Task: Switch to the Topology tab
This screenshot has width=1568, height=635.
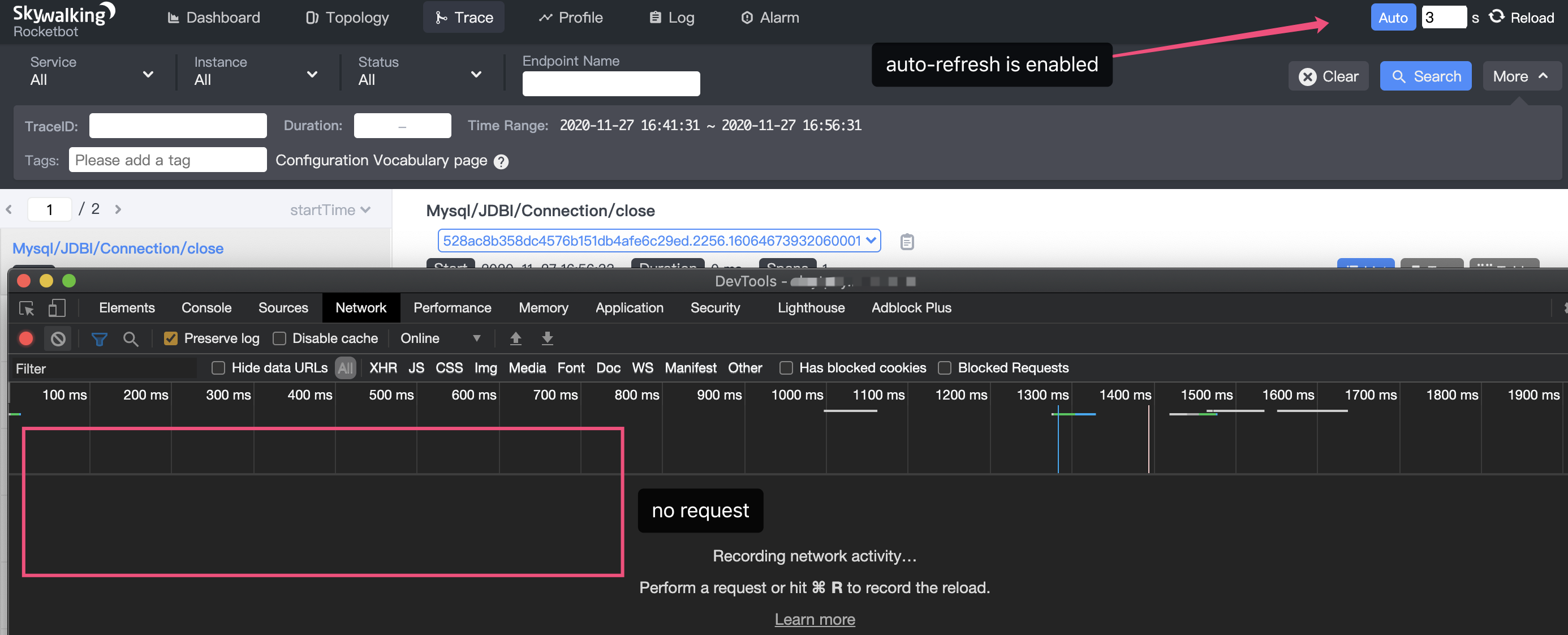Action: click(347, 18)
